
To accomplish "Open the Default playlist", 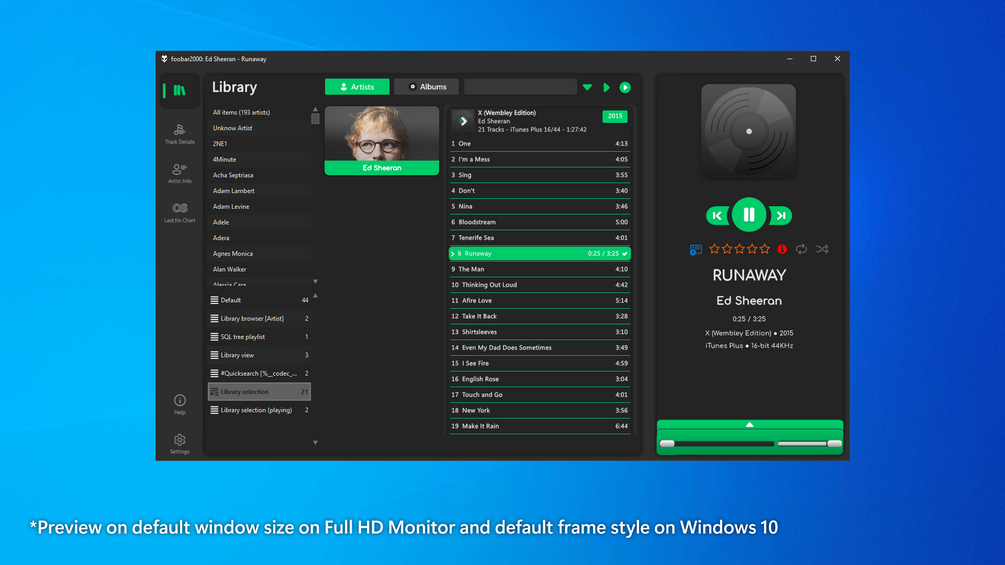I will coord(260,300).
